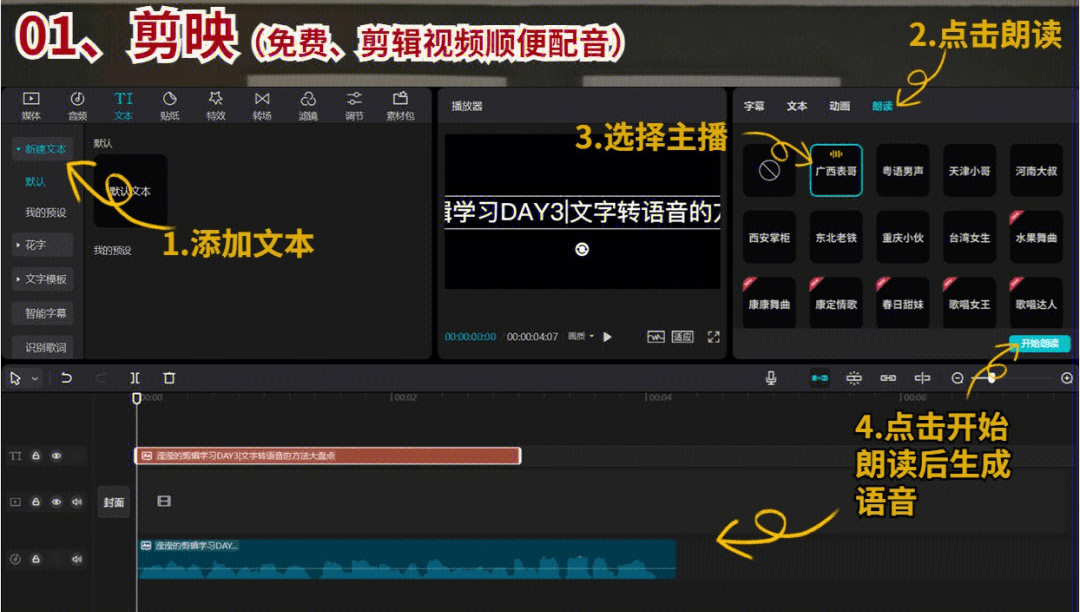1080x612 pixels.
Task: Click the delete trash icon
Action: 169,377
